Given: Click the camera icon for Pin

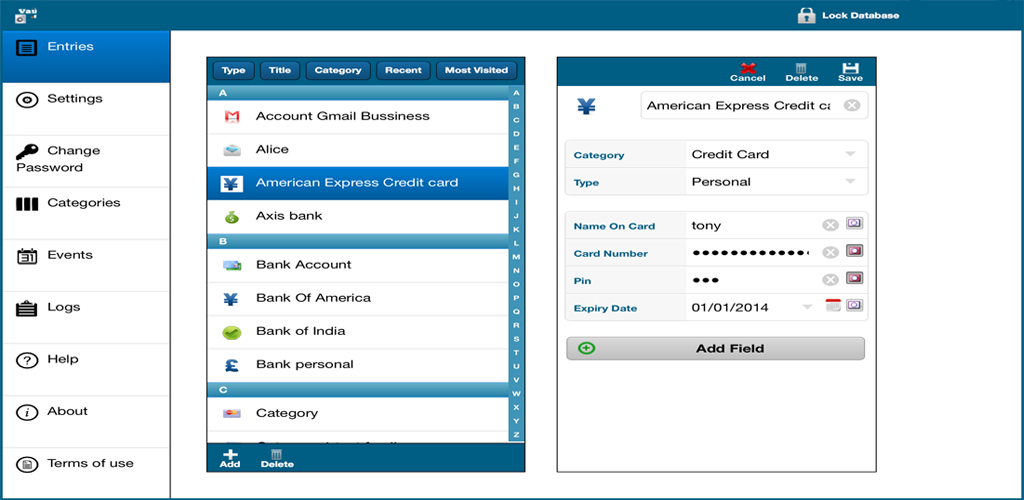Looking at the screenshot, I should coord(854,278).
